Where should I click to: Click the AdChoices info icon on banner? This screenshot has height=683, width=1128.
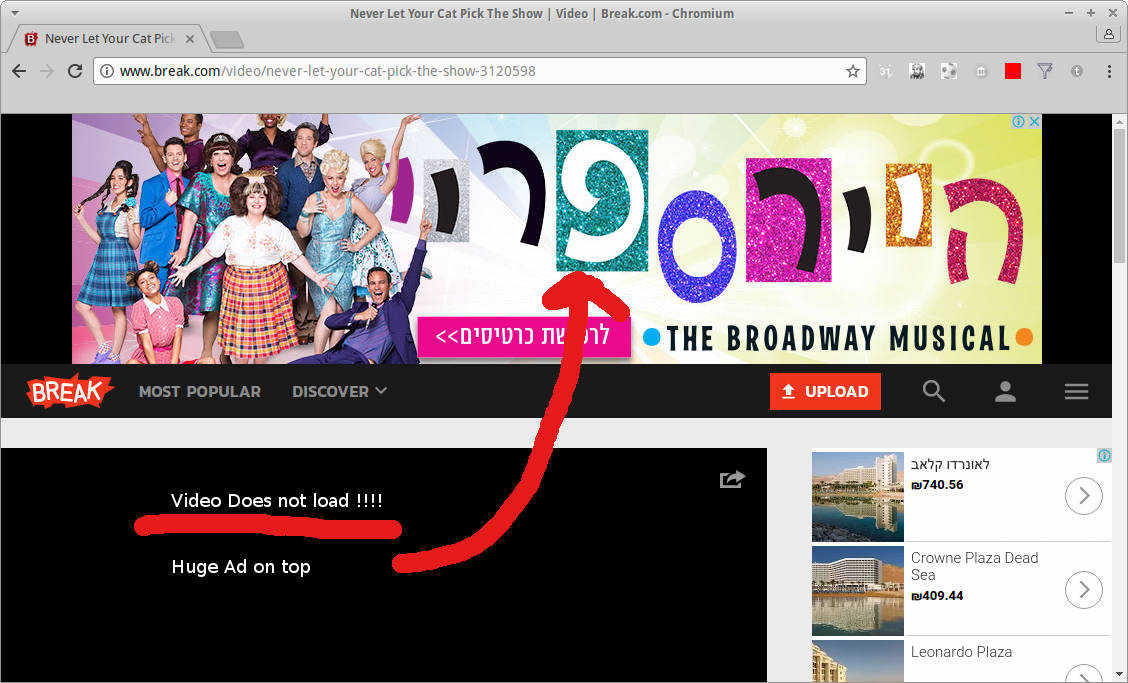[1019, 122]
